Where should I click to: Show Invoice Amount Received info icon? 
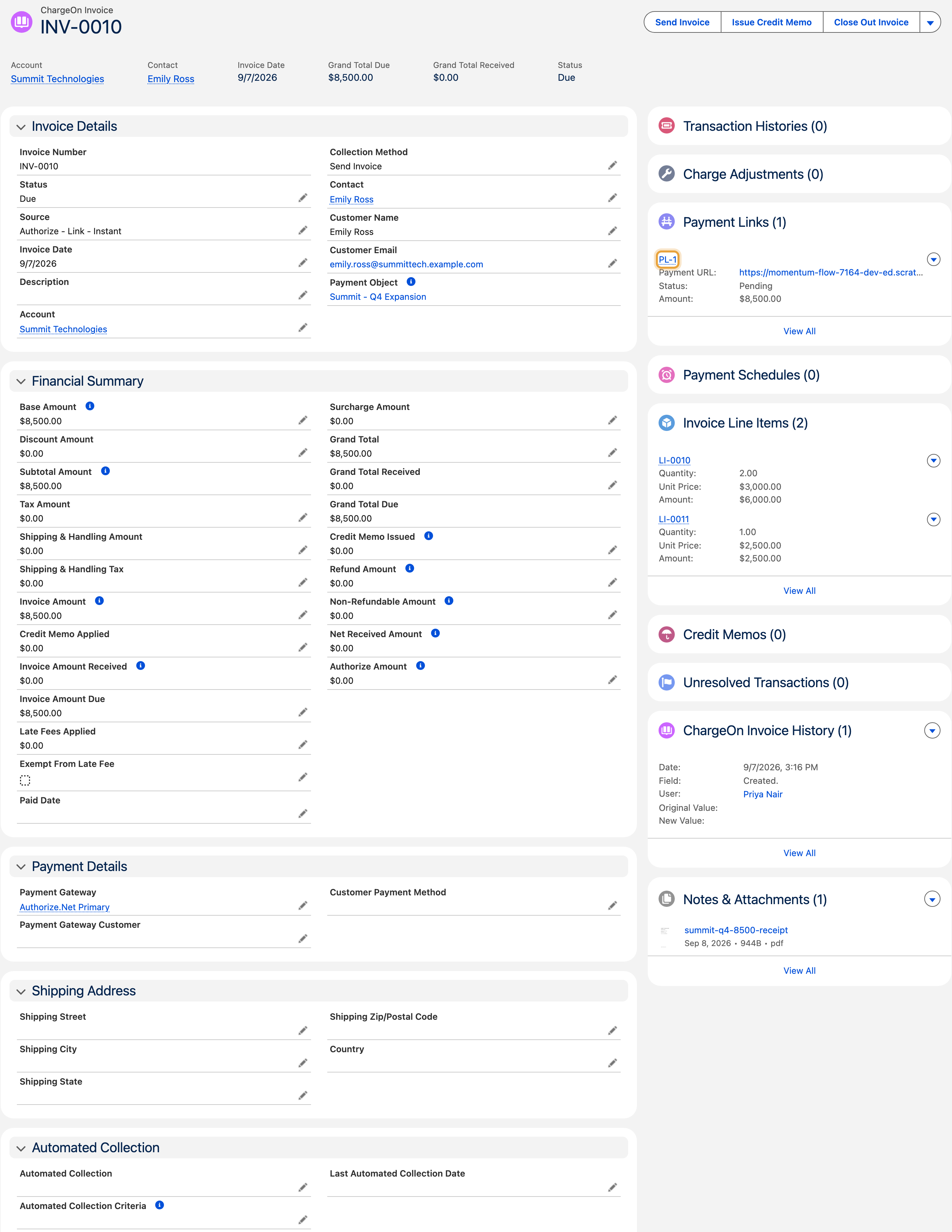tap(141, 666)
